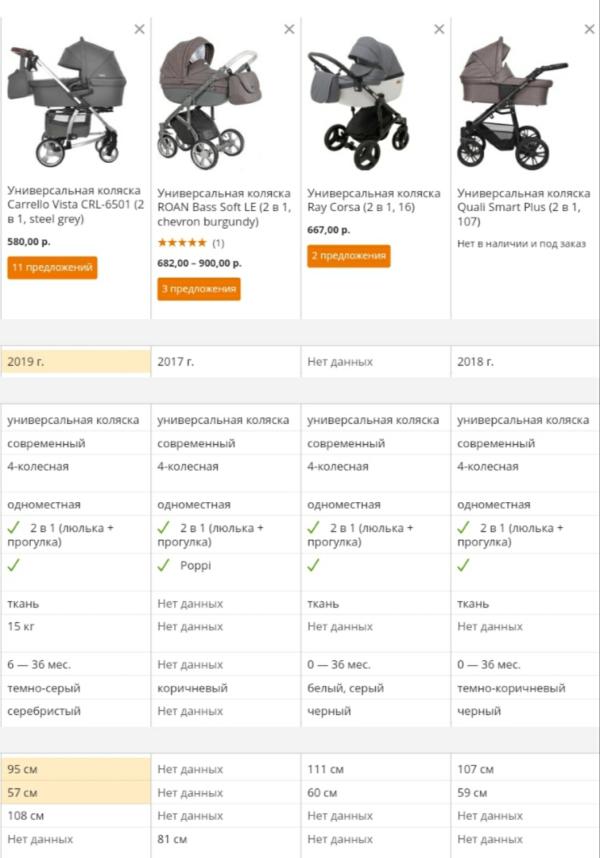Click the Quali Smart Plus stroller image

point(512,102)
